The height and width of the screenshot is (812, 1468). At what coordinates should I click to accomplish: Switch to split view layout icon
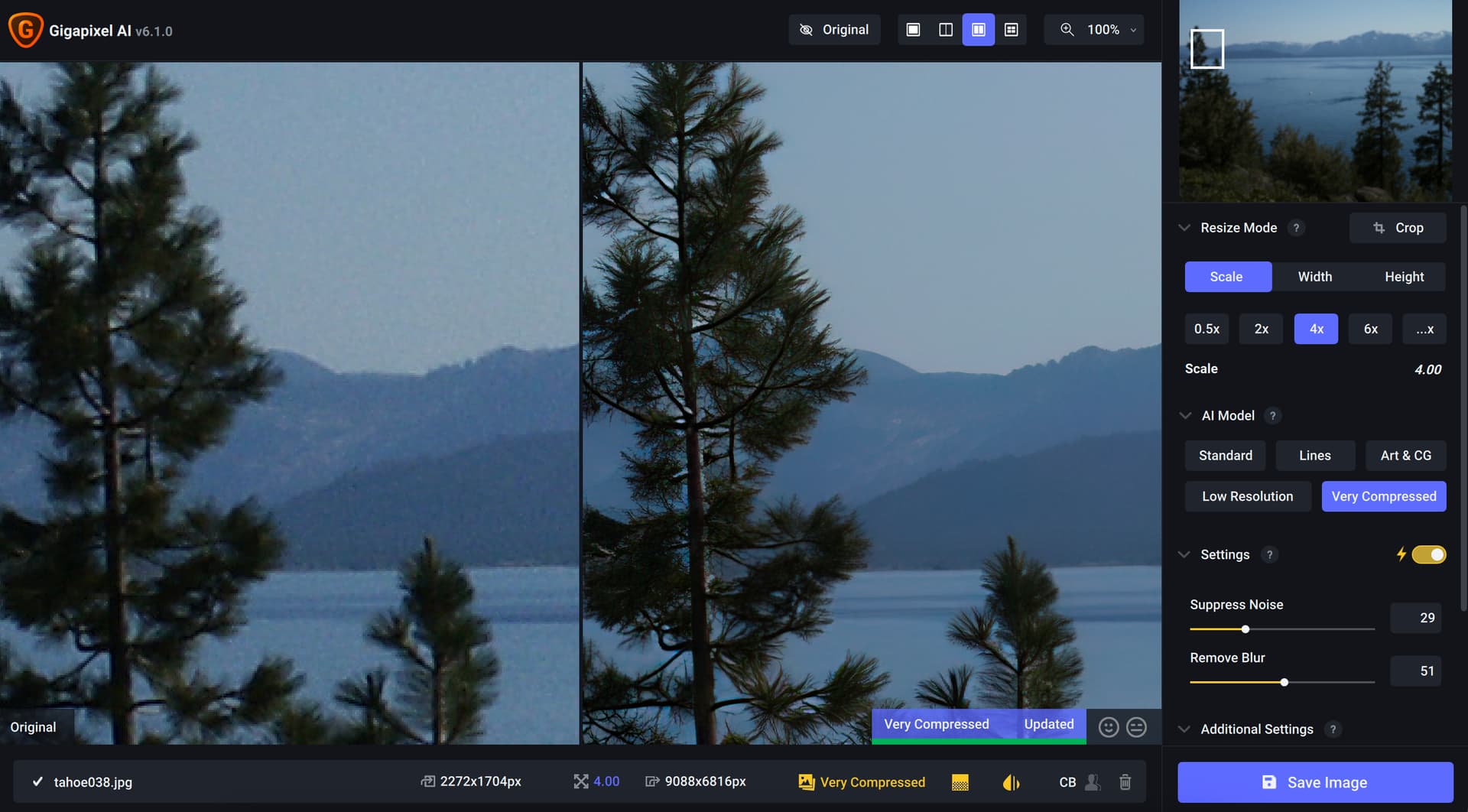click(946, 30)
